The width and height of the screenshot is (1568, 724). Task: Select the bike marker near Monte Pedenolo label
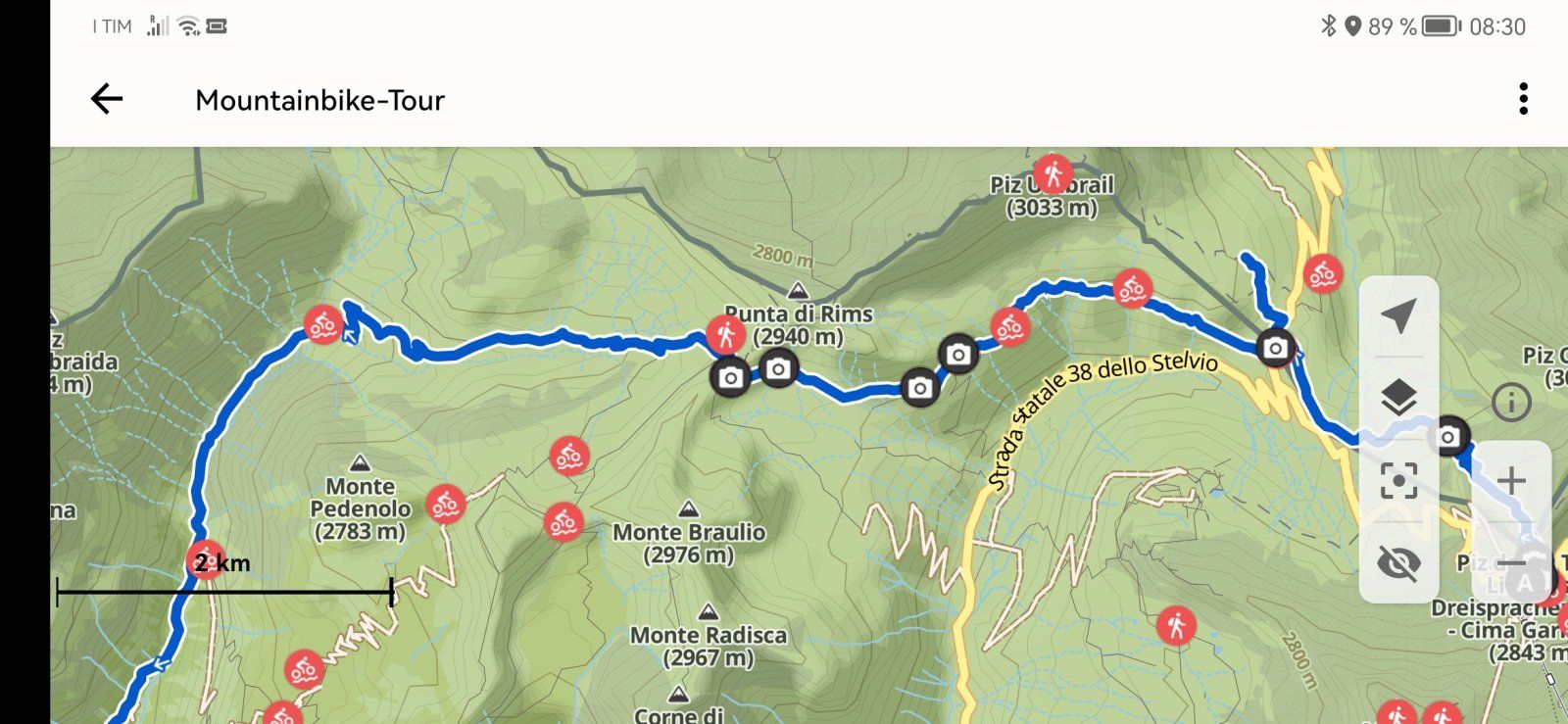[x=445, y=505]
